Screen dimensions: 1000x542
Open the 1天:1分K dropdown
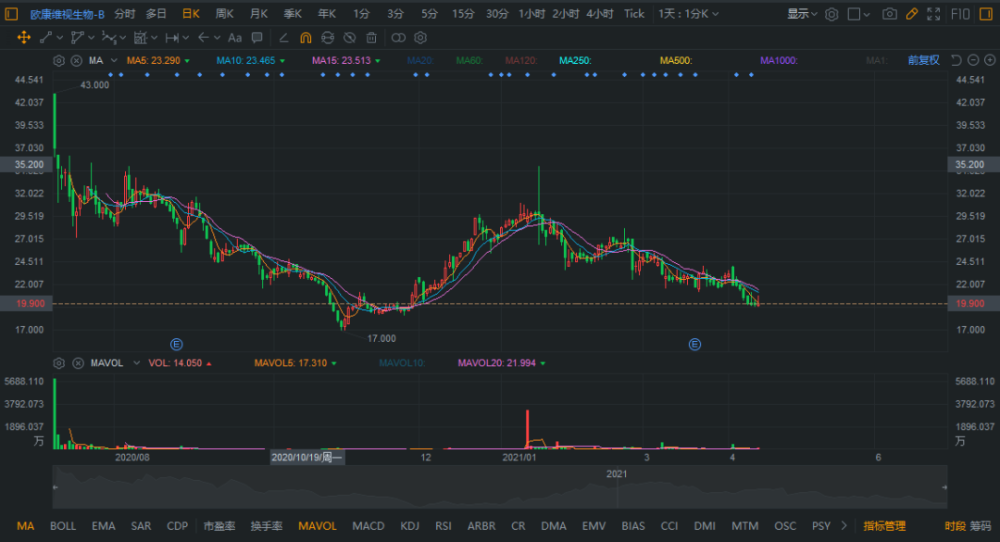click(x=688, y=13)
